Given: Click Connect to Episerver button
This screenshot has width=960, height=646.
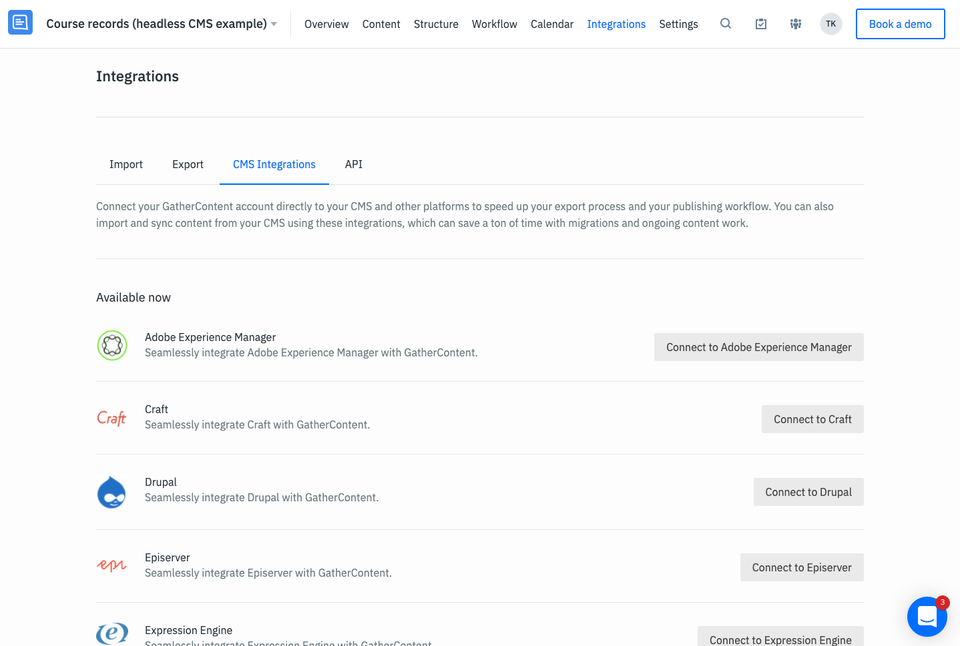Looking at the screenshot, I should [801, 568].
